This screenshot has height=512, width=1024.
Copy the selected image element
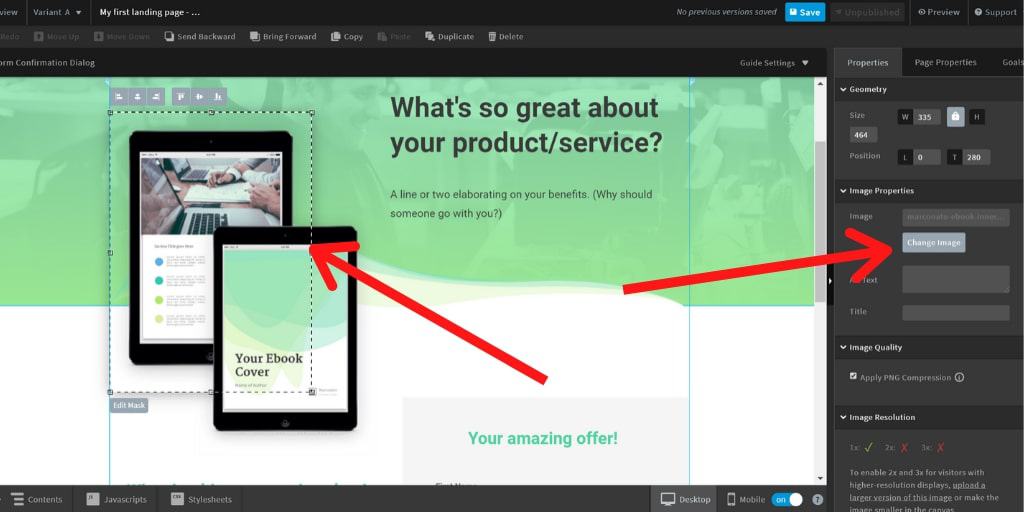pyautogui.click(x=347, y=37)
